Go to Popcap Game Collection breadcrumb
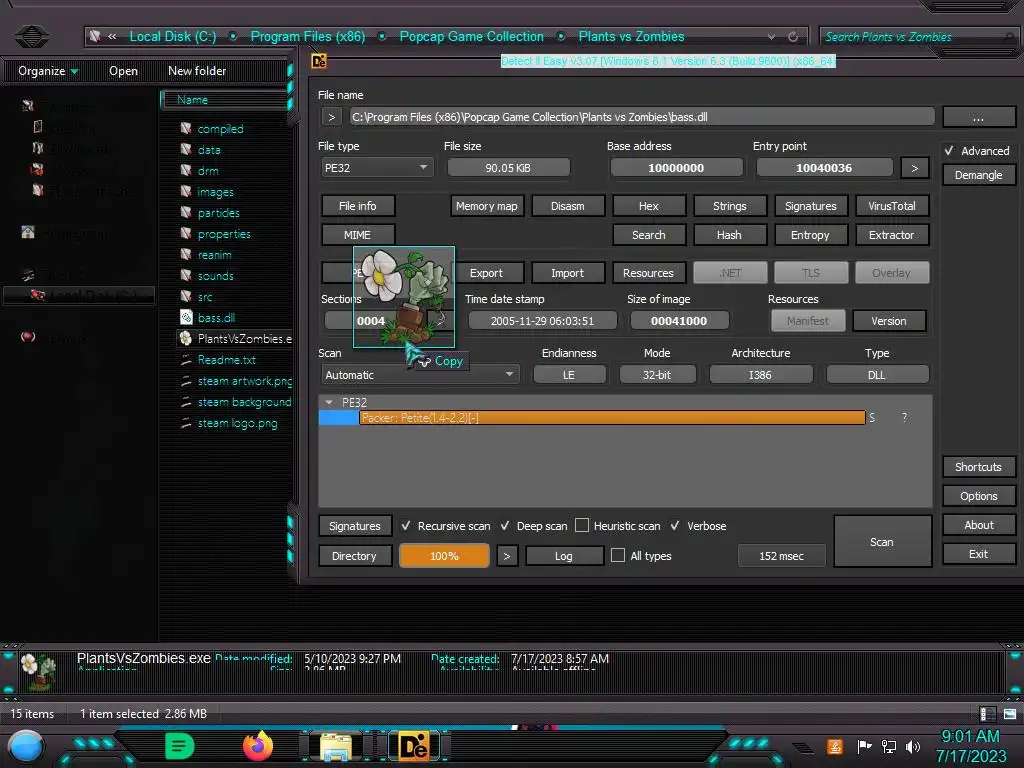 coord(472,37)
